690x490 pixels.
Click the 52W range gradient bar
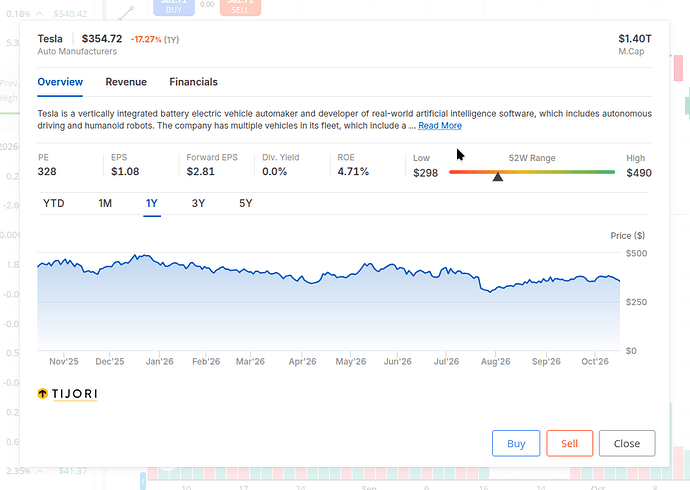click(532, 172)
